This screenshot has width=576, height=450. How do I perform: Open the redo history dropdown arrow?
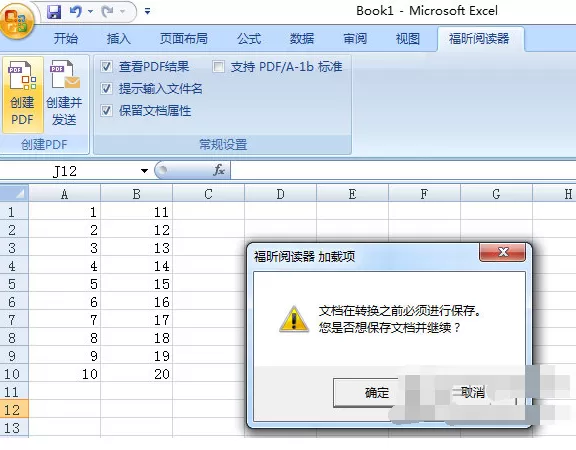(x=123, y=12)
